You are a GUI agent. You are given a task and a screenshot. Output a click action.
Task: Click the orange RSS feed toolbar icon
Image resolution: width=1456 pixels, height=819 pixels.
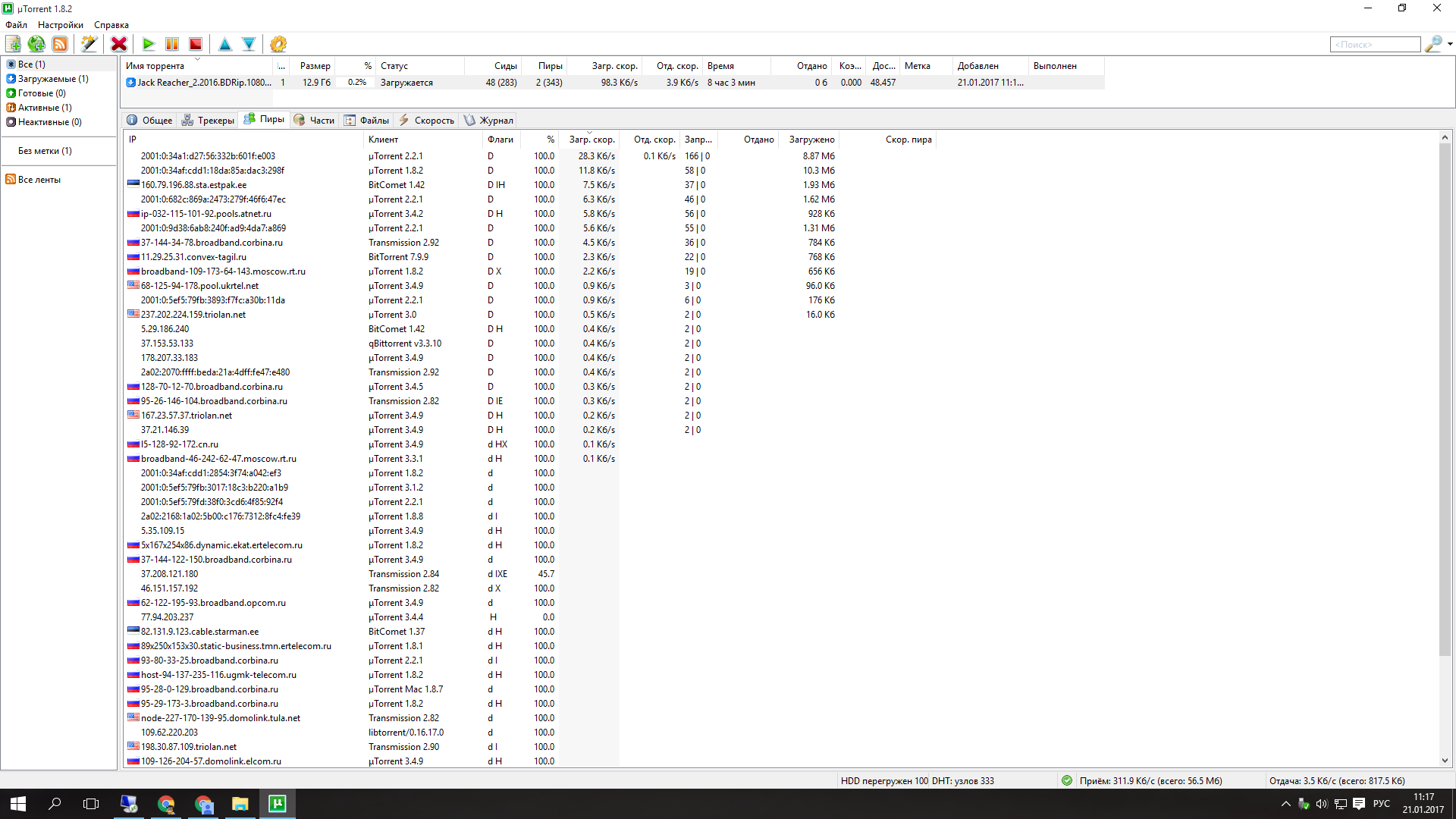[60, 44]
